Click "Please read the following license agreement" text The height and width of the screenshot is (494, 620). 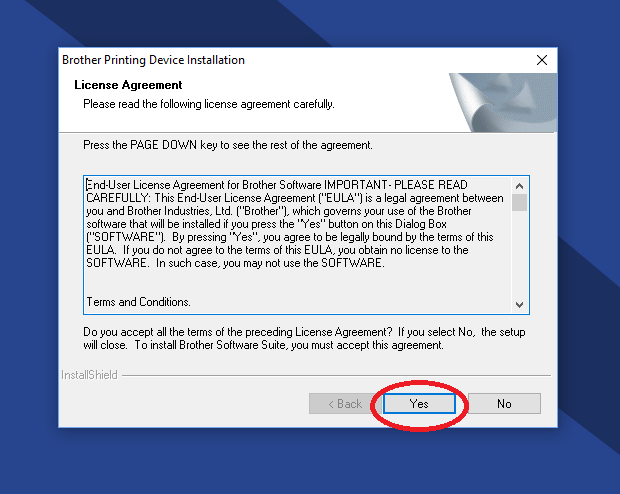click(209, 104)
